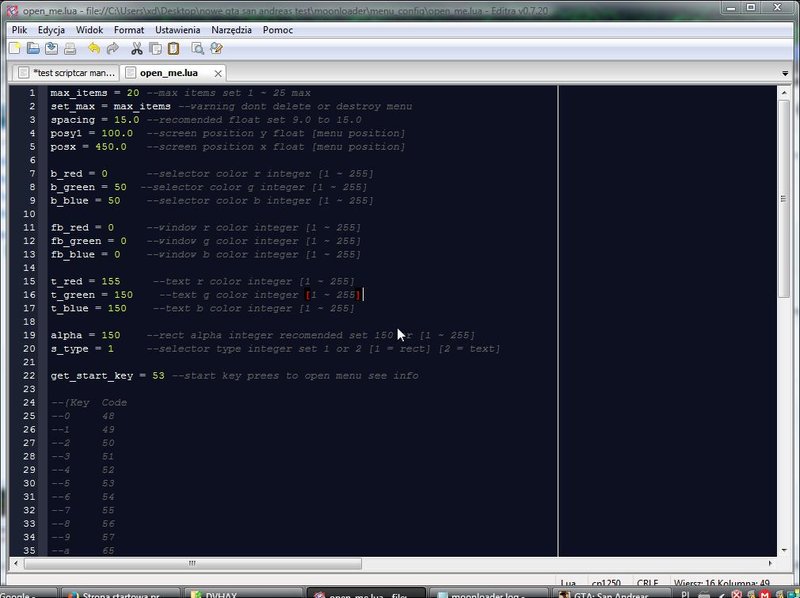Image resolution: width=800 pixels, height=598 pixels.
Task: Click the Cut scissors icon
Action: tap(136, 48)
